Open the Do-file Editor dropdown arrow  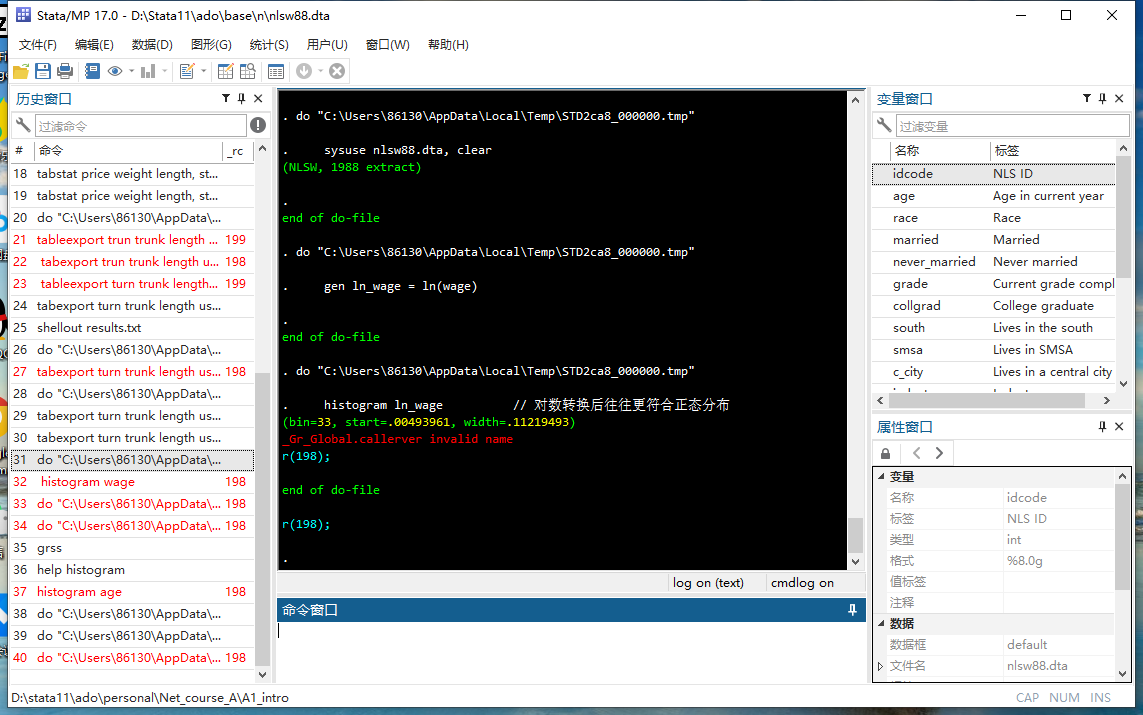204,71
